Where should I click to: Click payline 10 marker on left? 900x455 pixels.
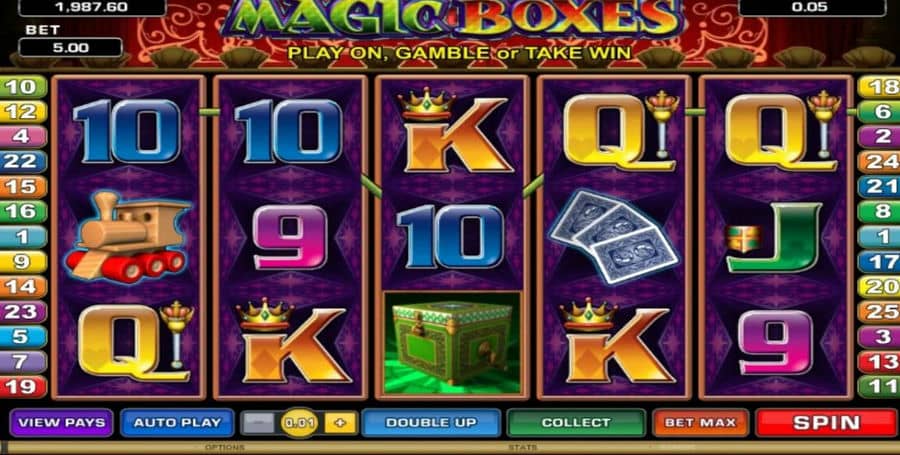point(22,87)
